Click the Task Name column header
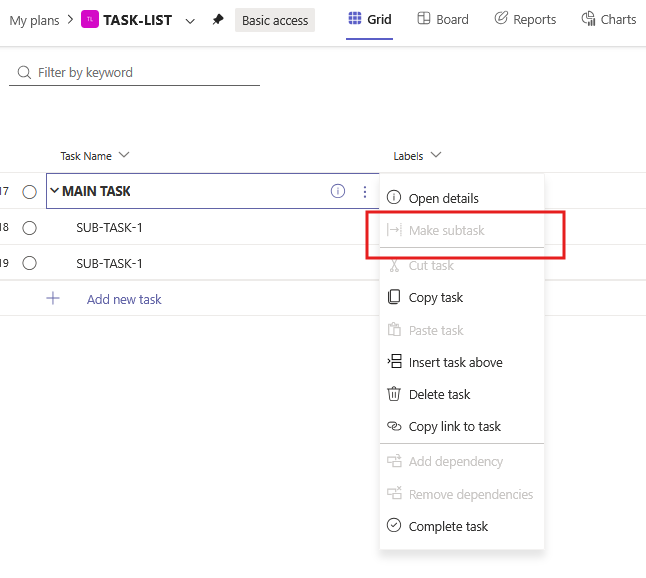Viewport: 646px width, 578px height. click(x=86, y=156)
